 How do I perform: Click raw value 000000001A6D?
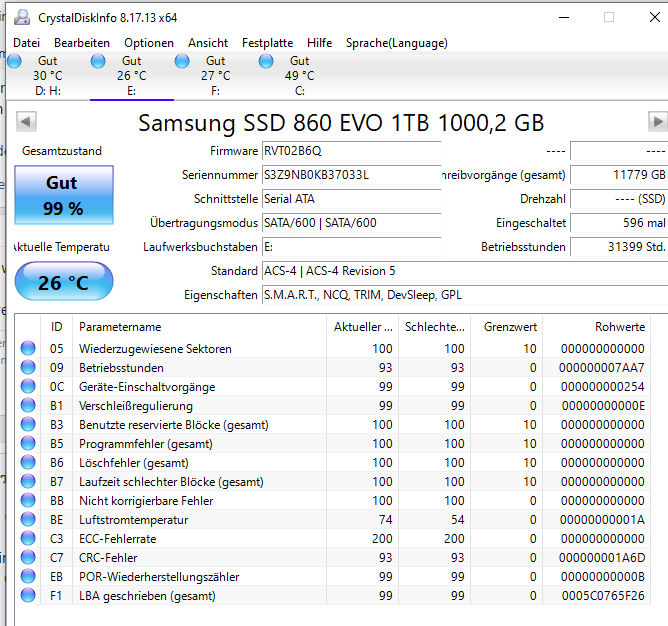click(602, 558)
